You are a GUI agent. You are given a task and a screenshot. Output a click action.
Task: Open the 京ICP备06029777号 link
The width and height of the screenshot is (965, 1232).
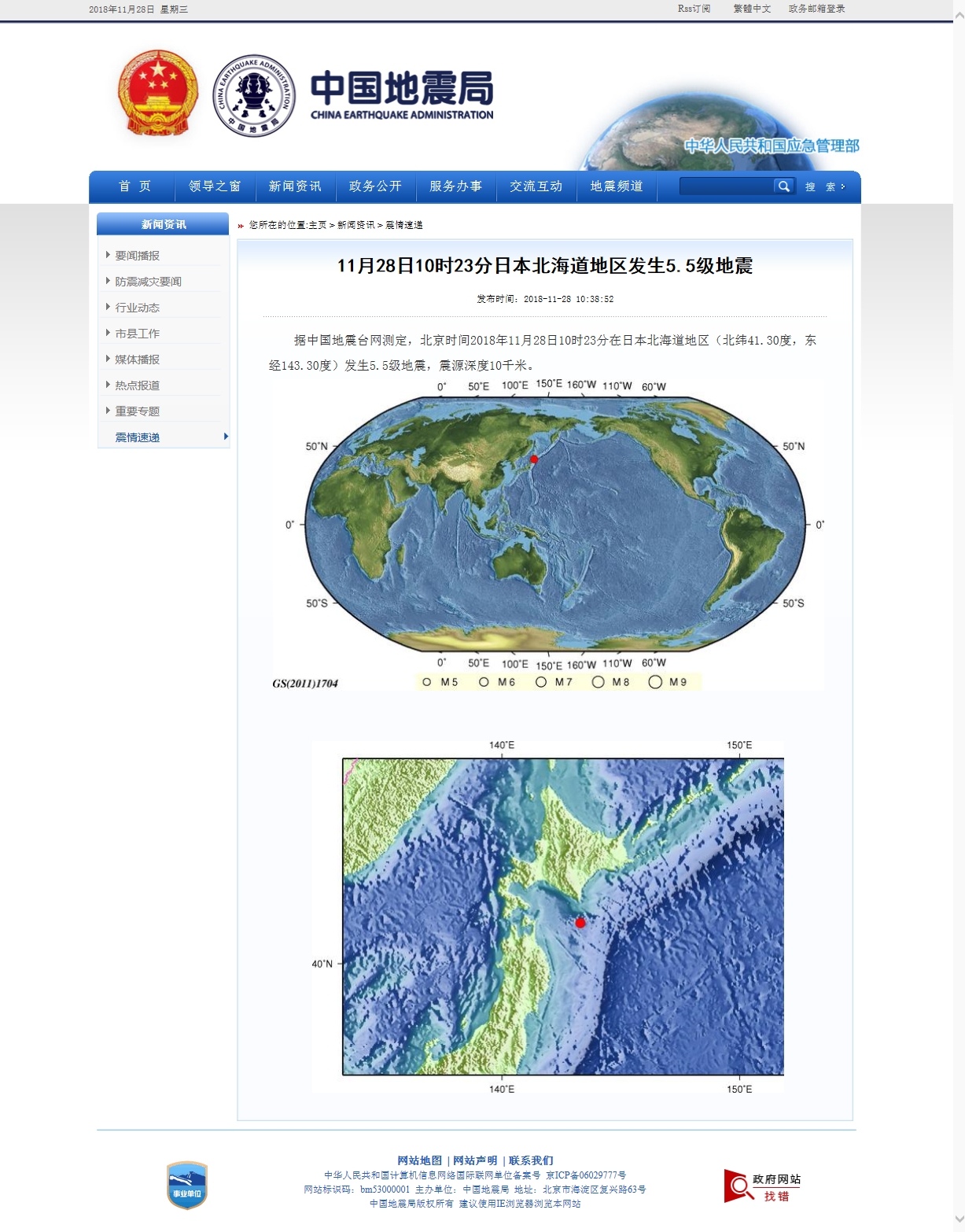586,1175
